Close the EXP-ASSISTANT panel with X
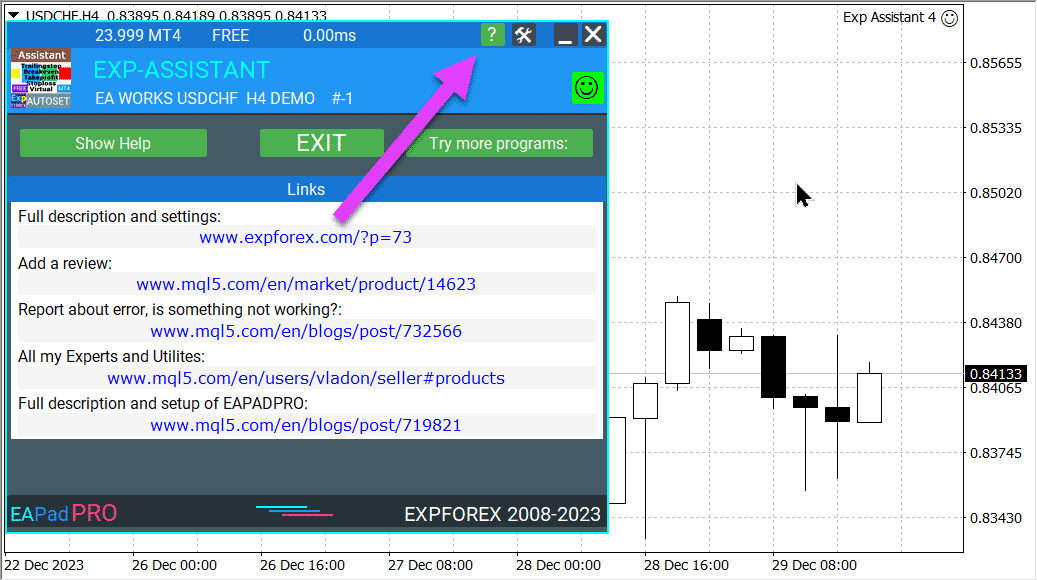Viewport: 1037px width, 580px height. coord(593,35)
